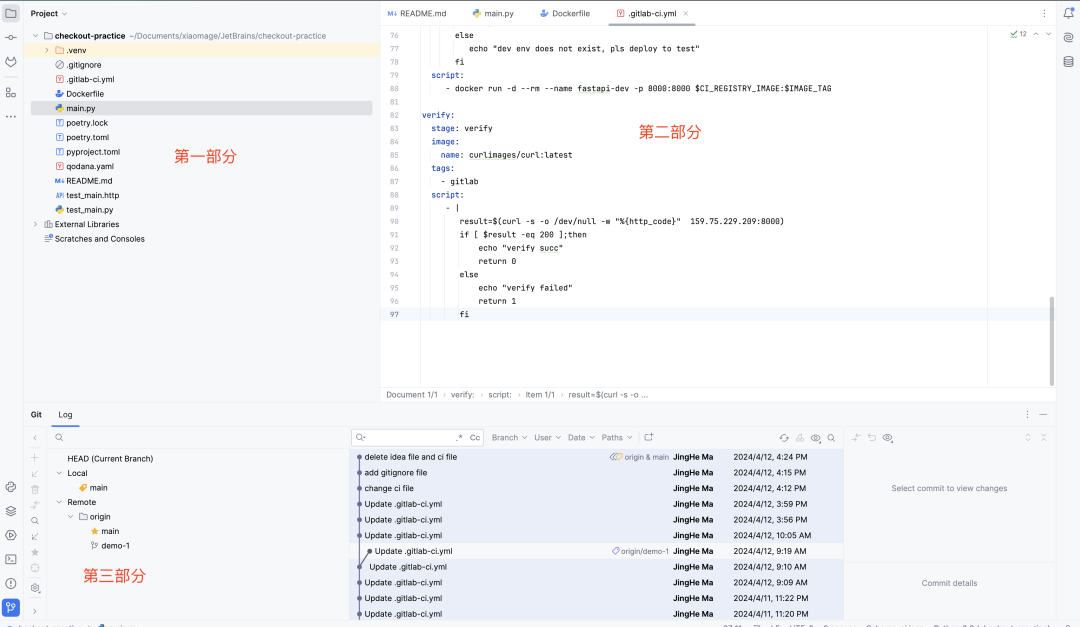
Task: Switch to the Dockerfile editor tab
Action: point(565,14)
